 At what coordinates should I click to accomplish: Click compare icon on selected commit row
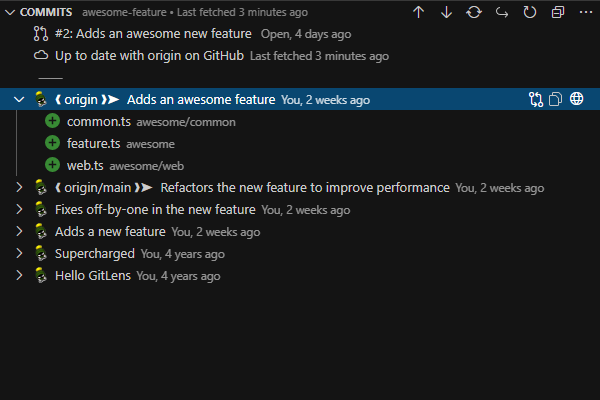pyautogui.click(x=536, y=99)
